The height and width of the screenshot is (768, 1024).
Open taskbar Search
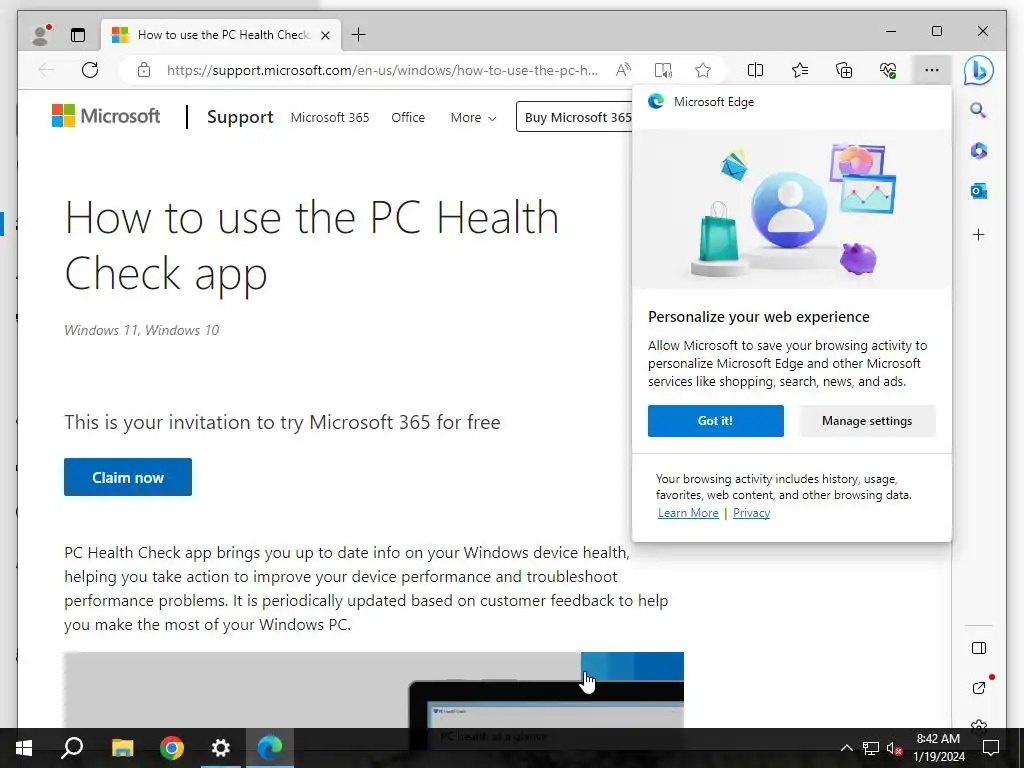point(72,748)
